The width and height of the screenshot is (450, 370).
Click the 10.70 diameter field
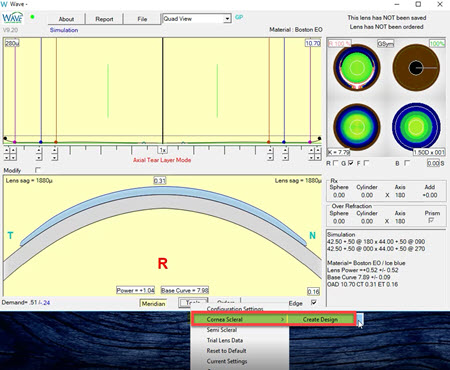(x=313, y=43)
